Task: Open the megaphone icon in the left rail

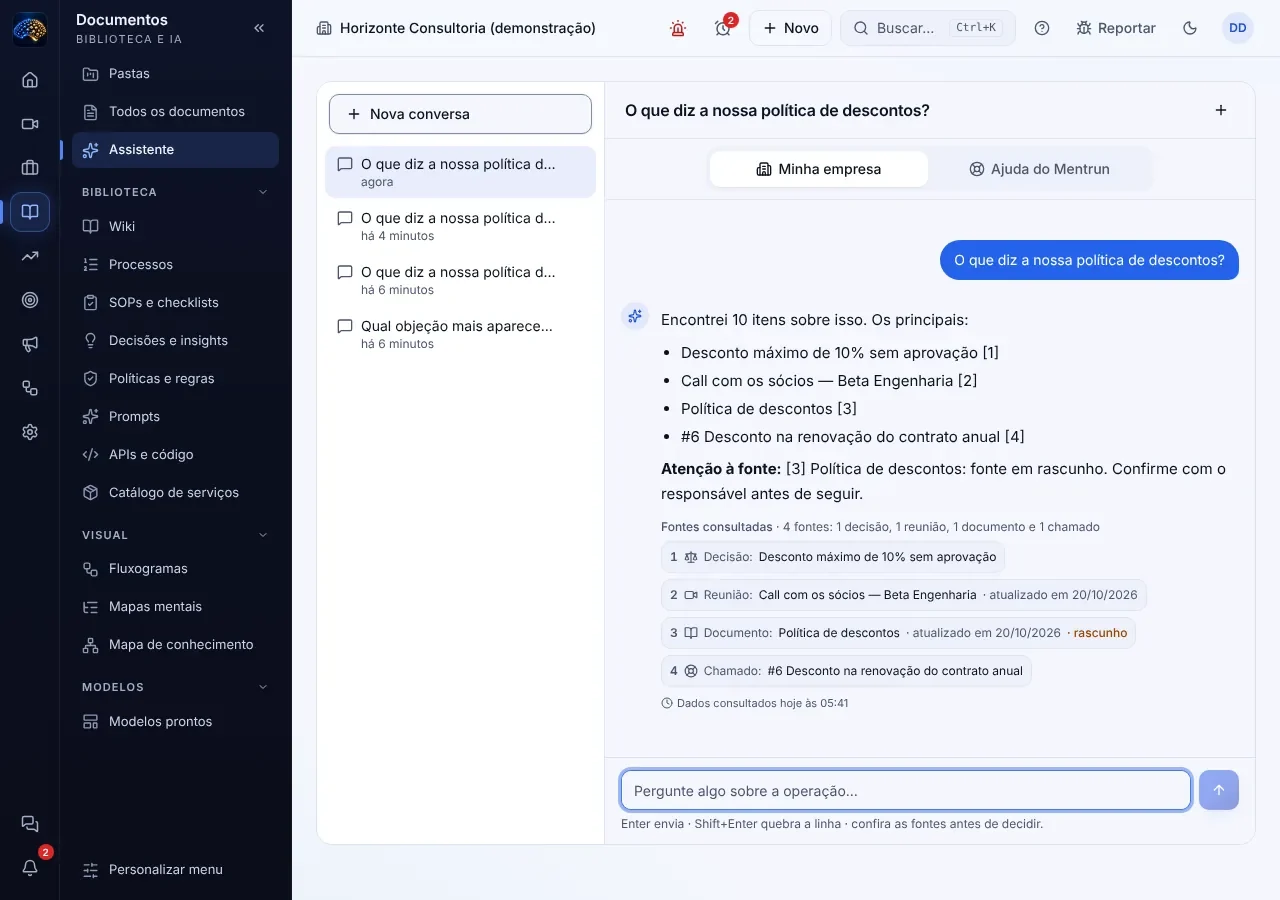Action: [30, 344]
